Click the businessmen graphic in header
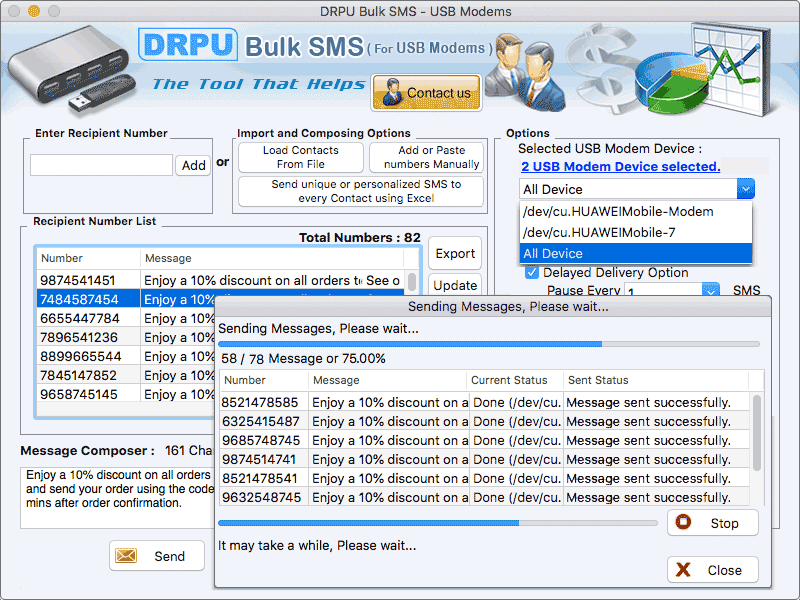Viewport: 800px width, 600px height. (526, 72)
